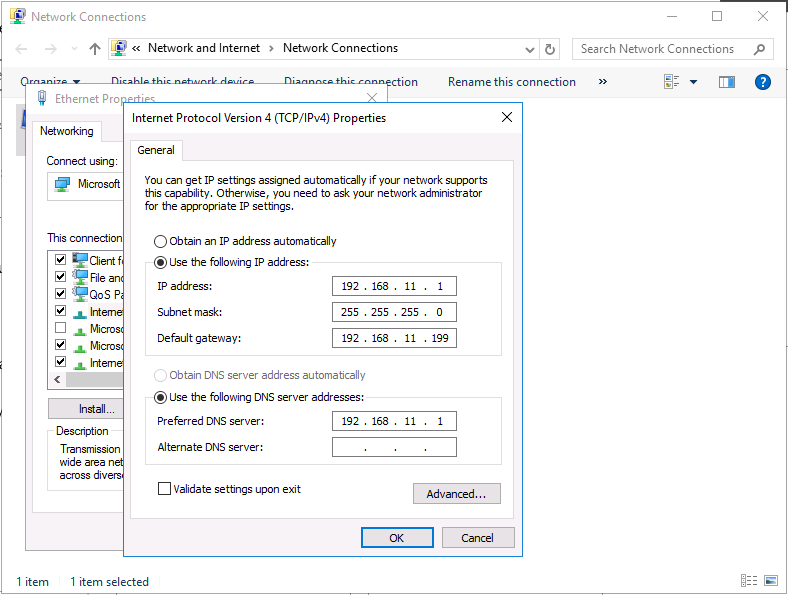Select the General tab
788x595 pixels.
pyautogui.click(x=156, y=150)
